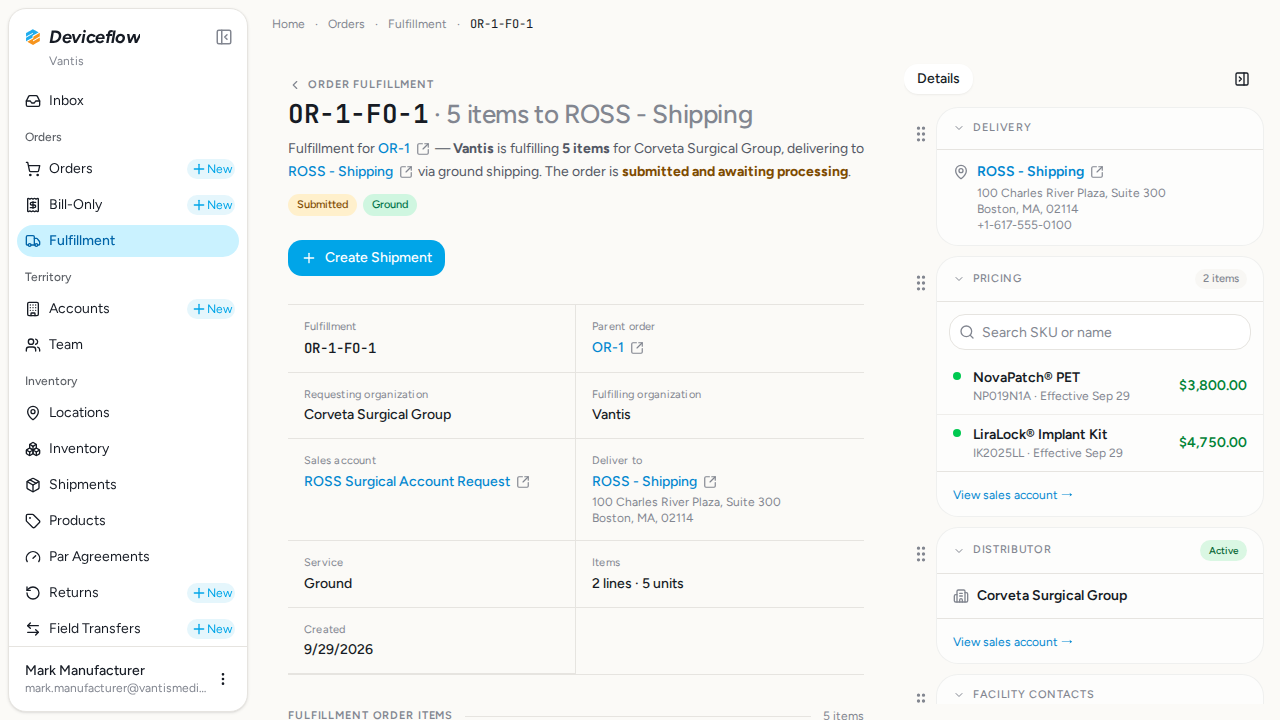
Task: Click Search SKU or name field
Action: pyautogui.click(x=1100, y=332)
